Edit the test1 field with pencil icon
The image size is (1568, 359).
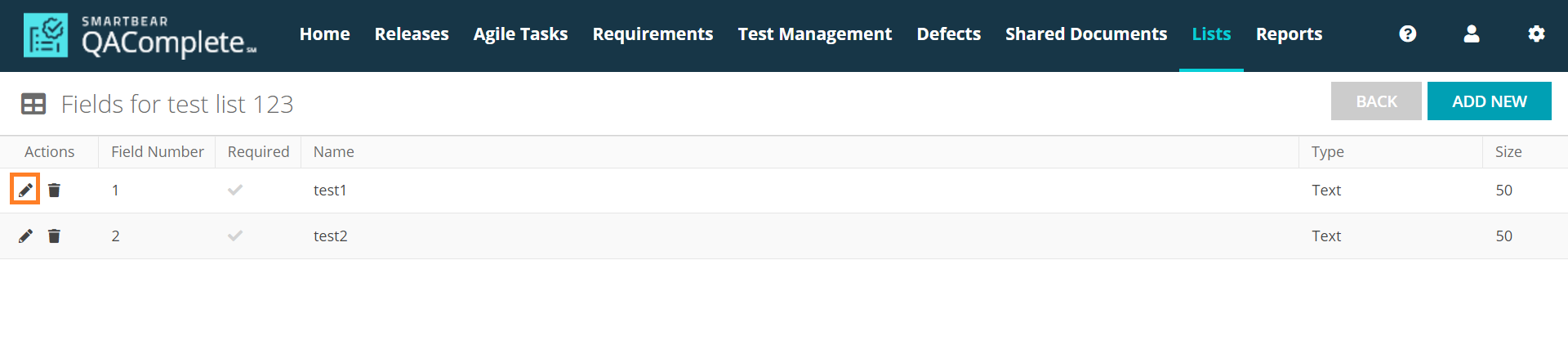[25, 191]
